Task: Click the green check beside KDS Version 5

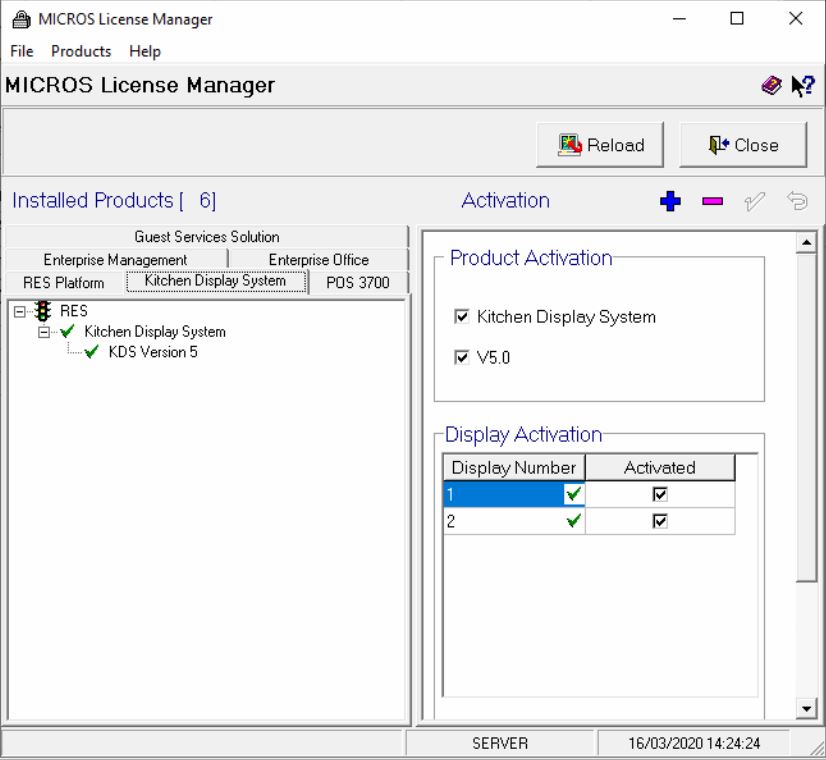Action: pyautogui.click(x=92, y=352)
